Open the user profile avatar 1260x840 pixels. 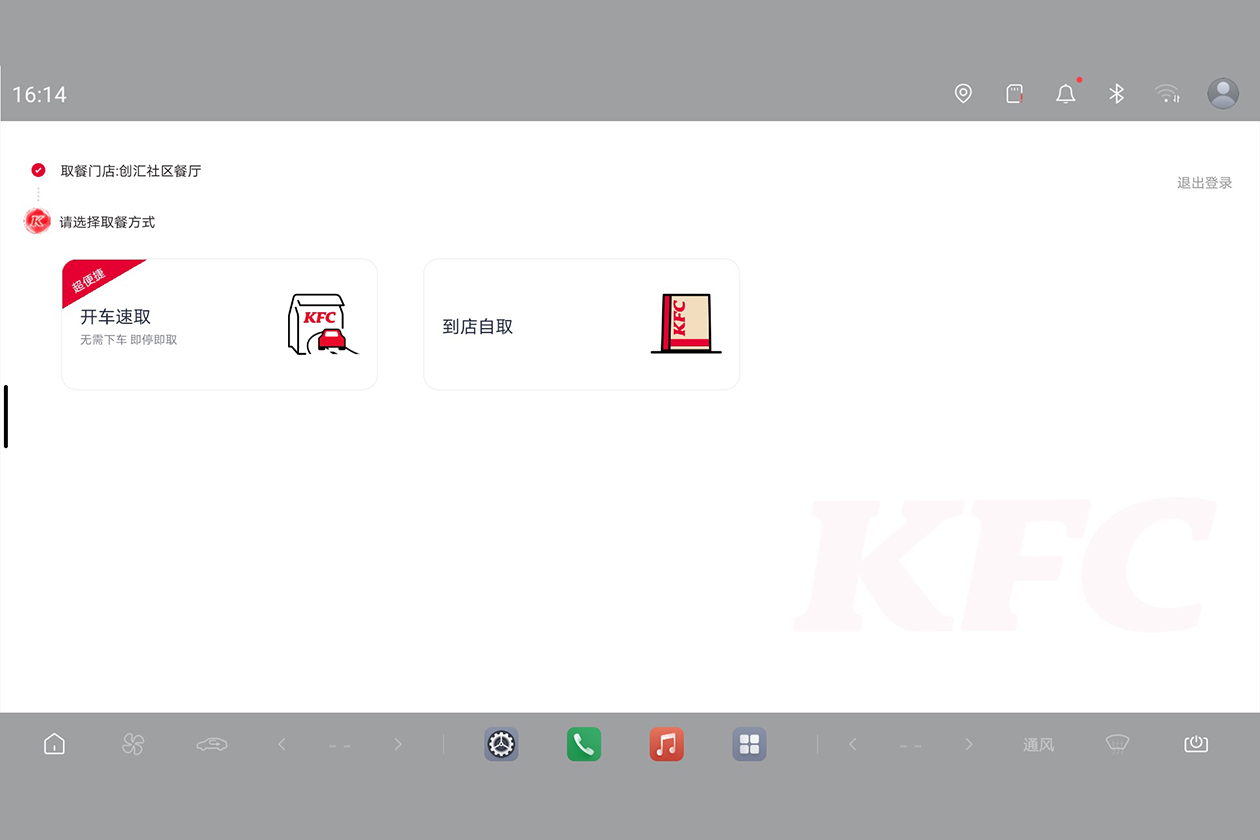pos(1223,94)
